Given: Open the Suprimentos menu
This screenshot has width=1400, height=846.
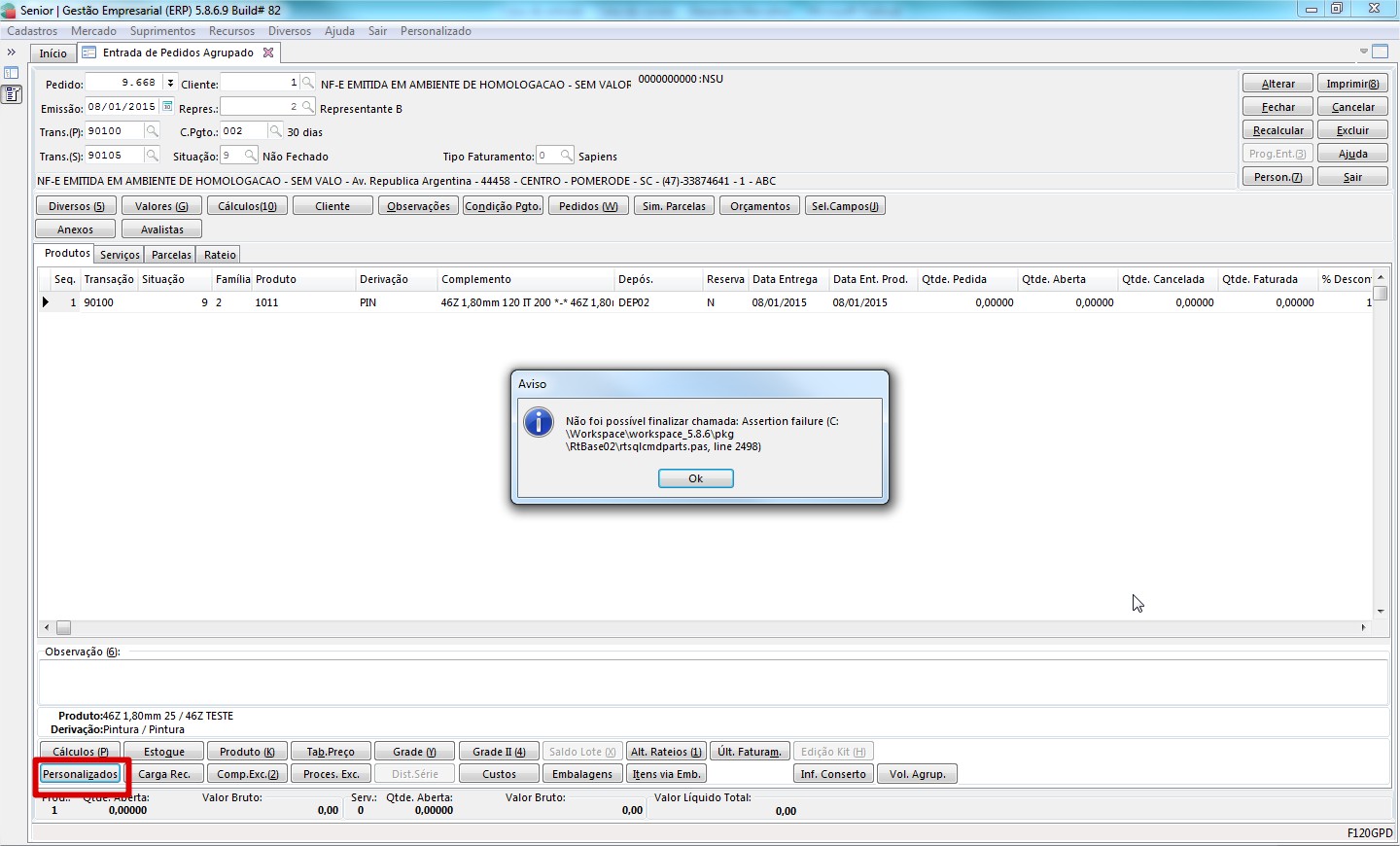Looking at the screenshot, I should 162,31.
